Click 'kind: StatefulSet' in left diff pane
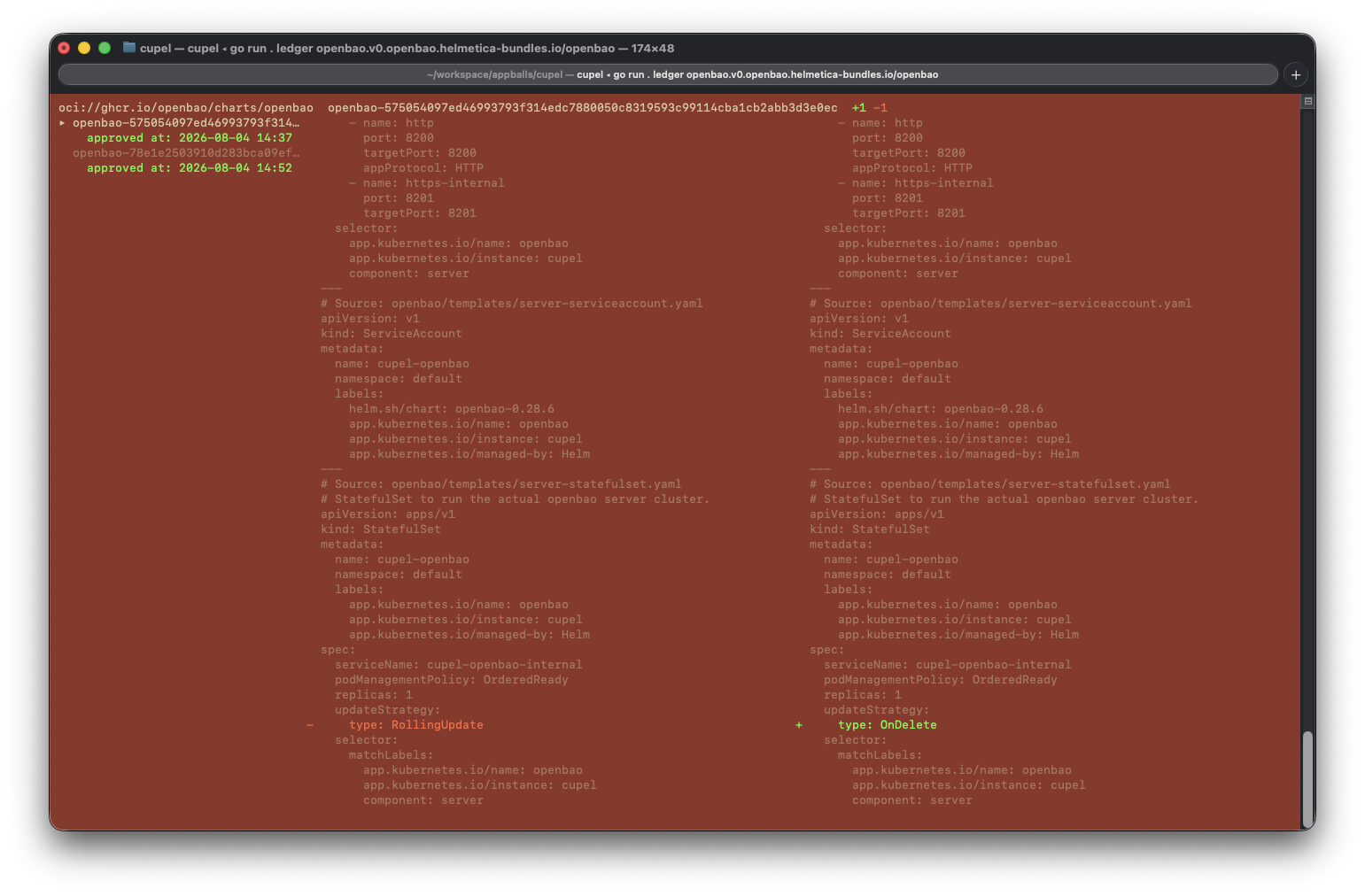 pos(381,529)
